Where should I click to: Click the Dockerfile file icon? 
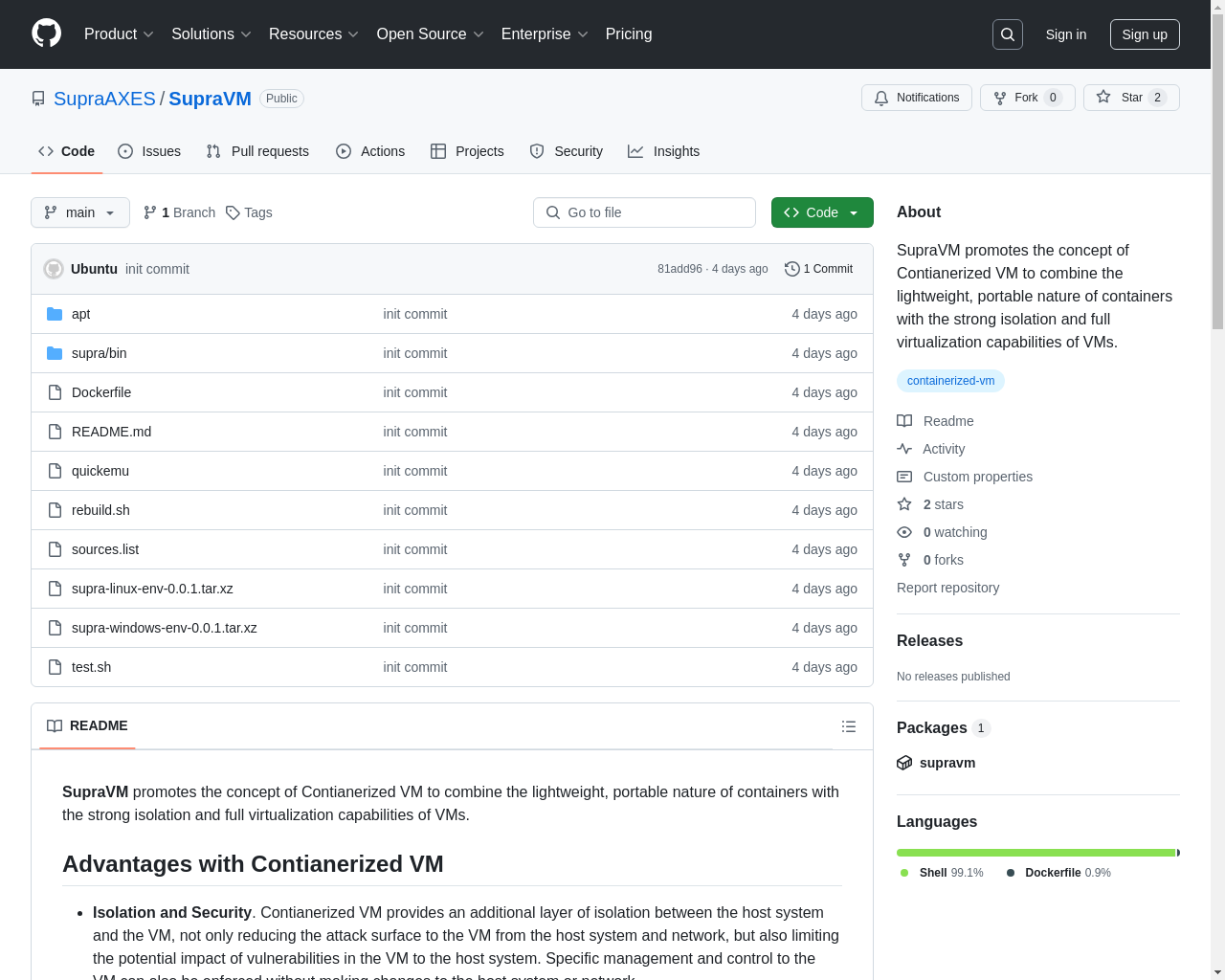coord(55,392)
